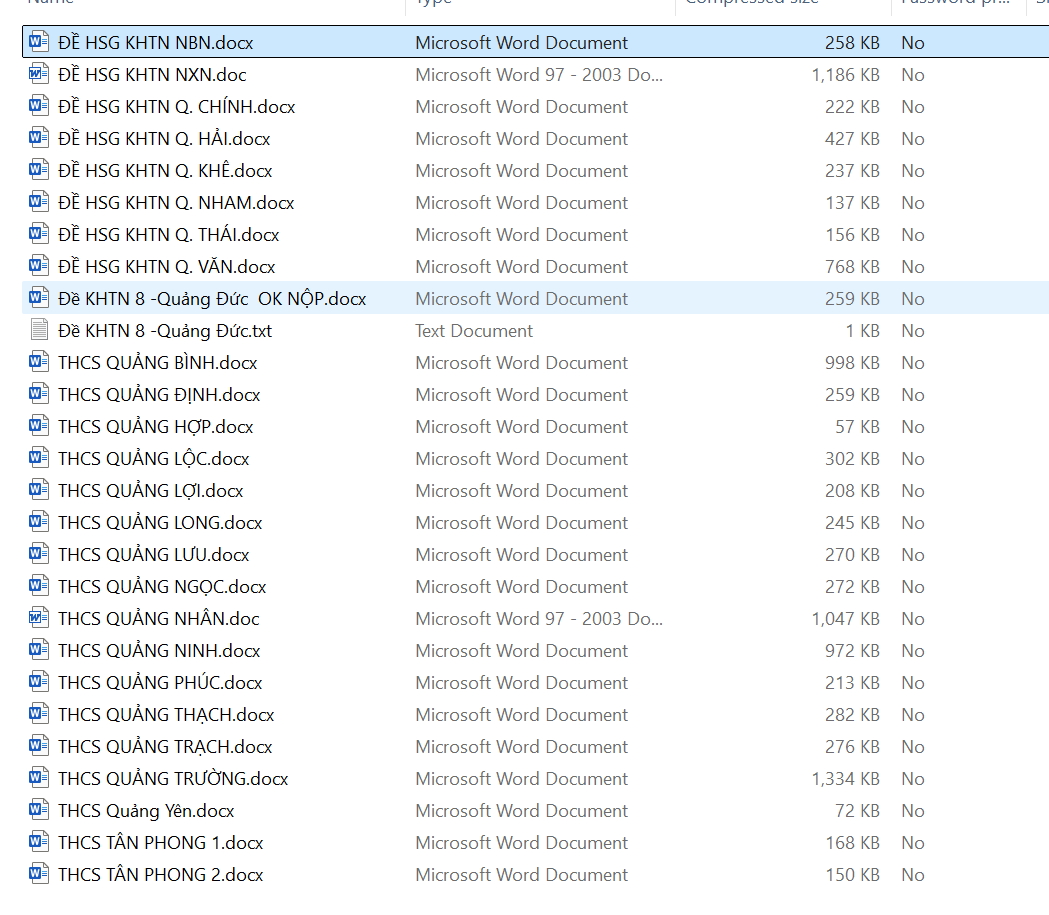This screenshot has width=1049, height=915.
Task: Click the document icon for THCS TÂN PHONG 2.docx
Action: pyautogui.click(x=39, y=874)
